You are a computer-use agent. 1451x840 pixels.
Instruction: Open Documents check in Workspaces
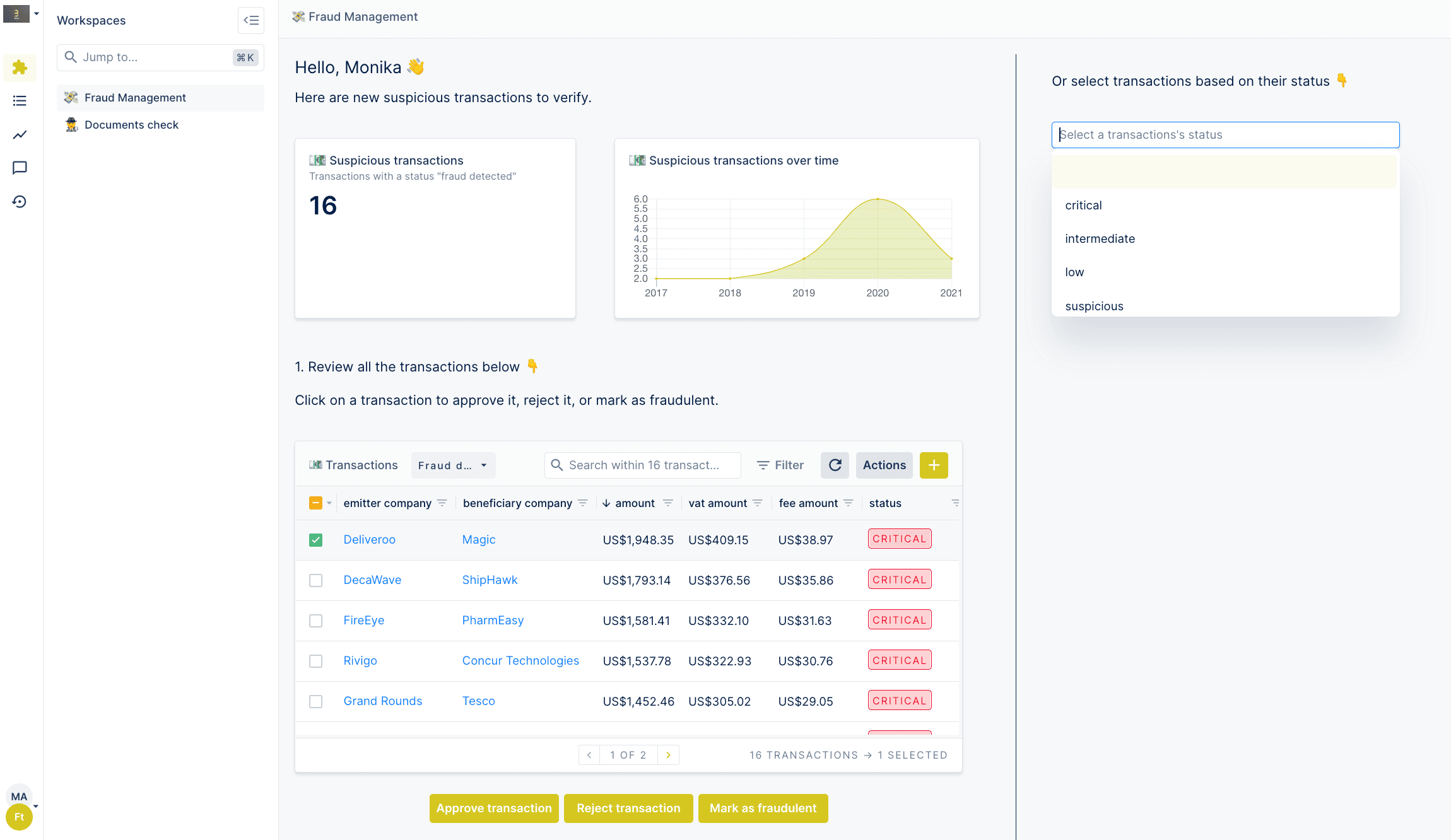pos(131,125)
